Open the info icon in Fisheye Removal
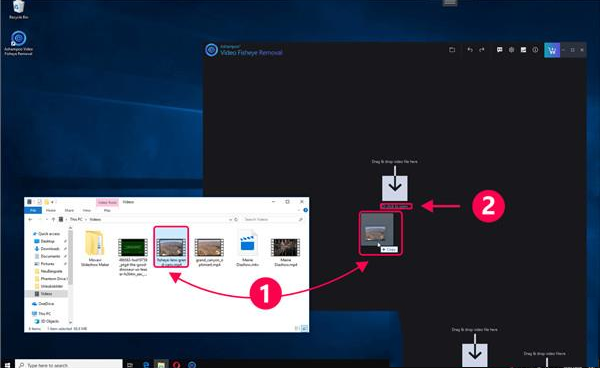This screenshot has width=600, height=368. point(535,50)
